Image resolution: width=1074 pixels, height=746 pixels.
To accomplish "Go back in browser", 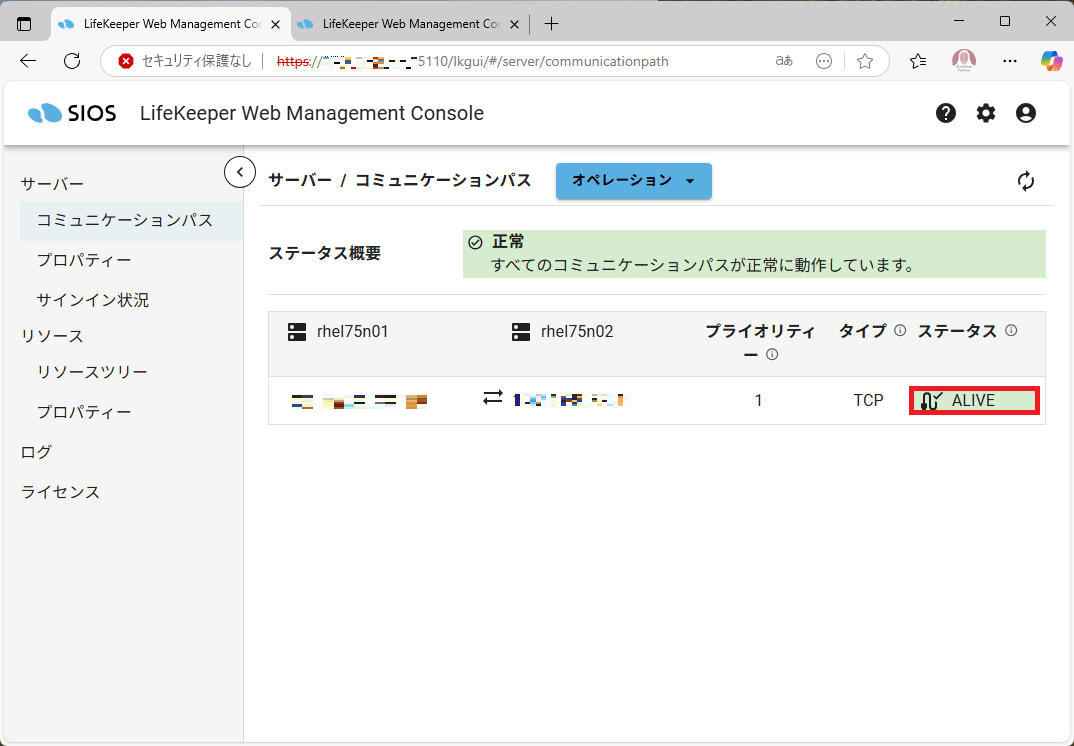I will (28, 61).
